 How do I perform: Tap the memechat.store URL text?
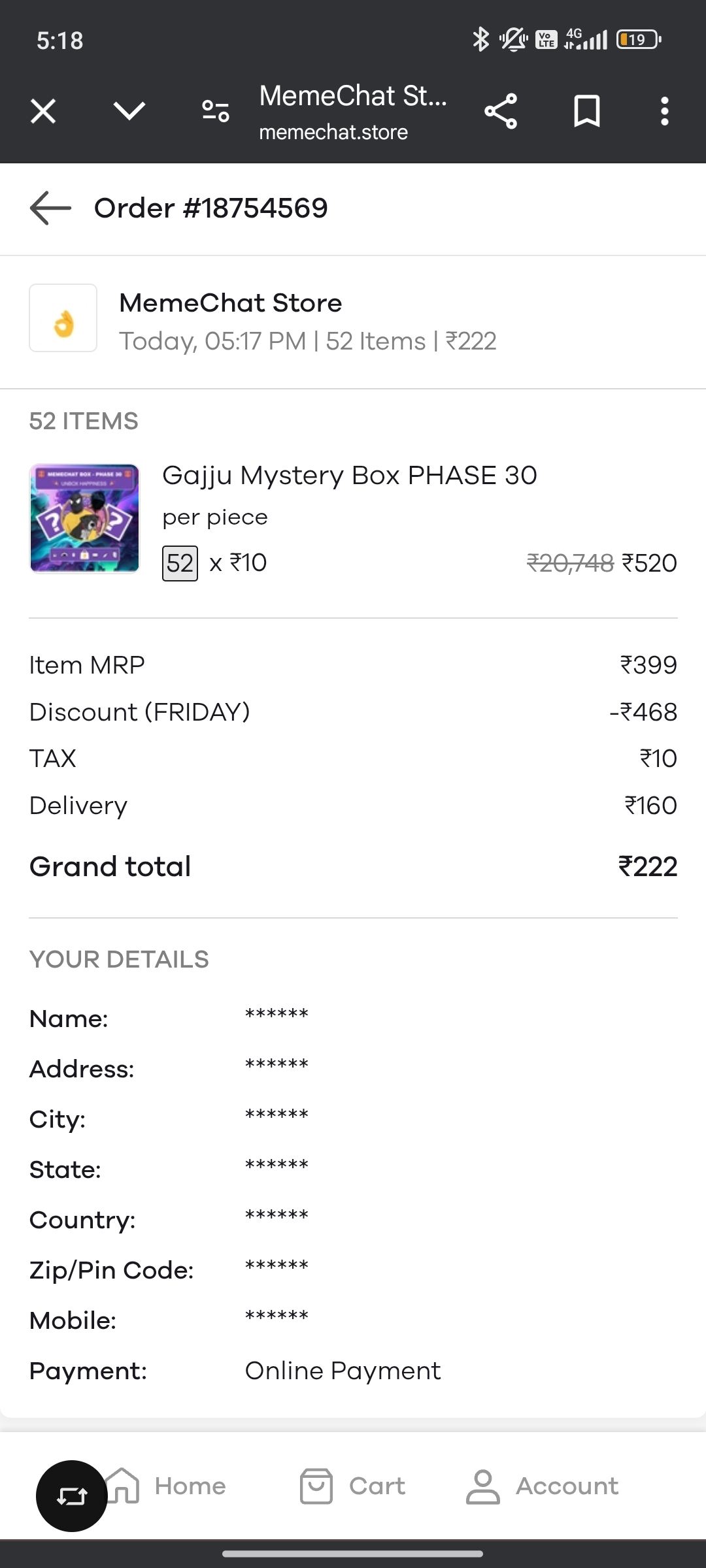(333, 133)
